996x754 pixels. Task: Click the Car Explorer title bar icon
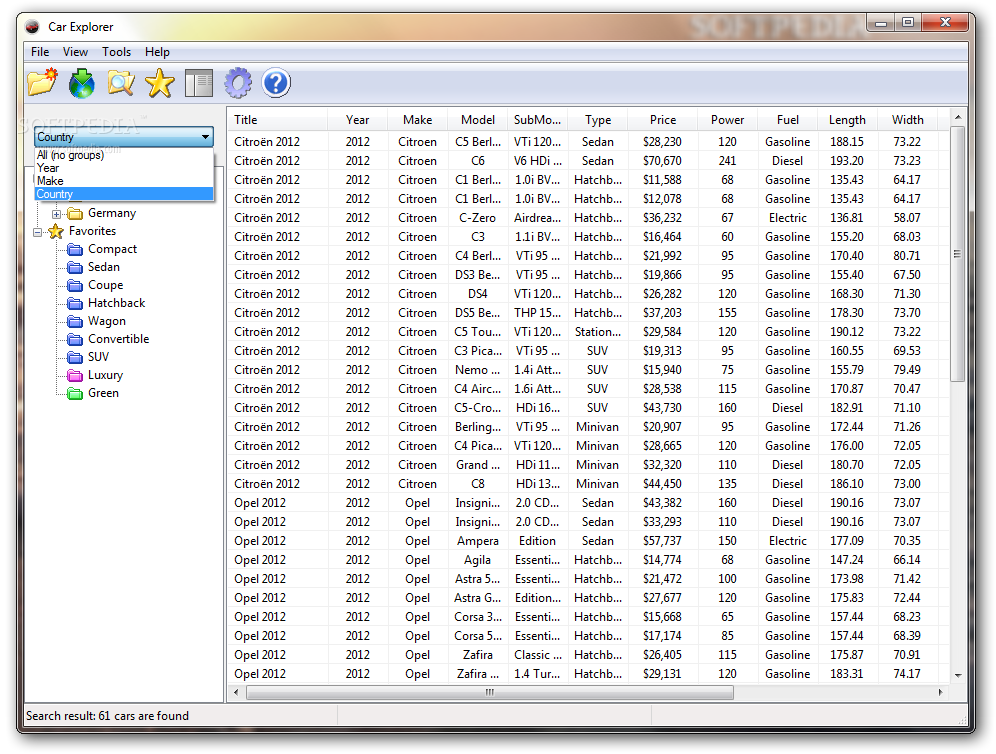coord(32,27)
